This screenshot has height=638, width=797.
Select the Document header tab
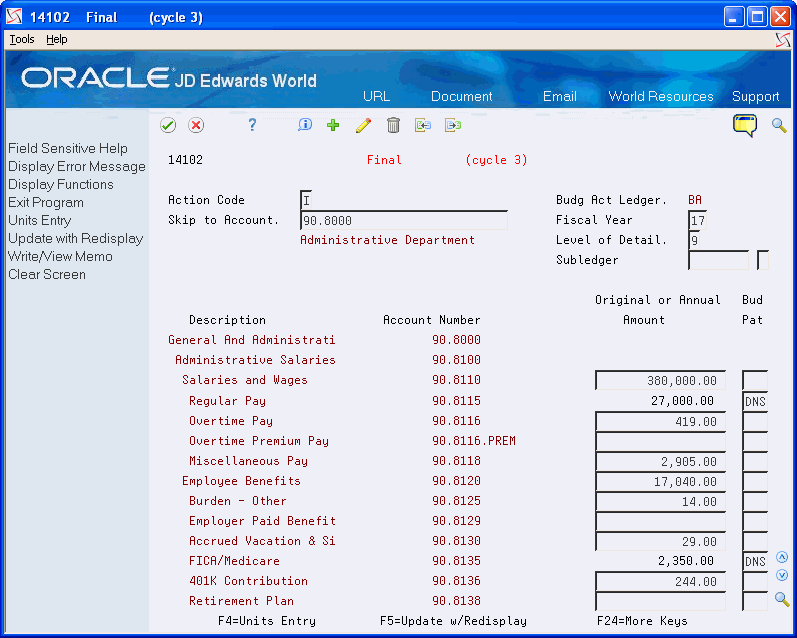[x=462, y=96]
